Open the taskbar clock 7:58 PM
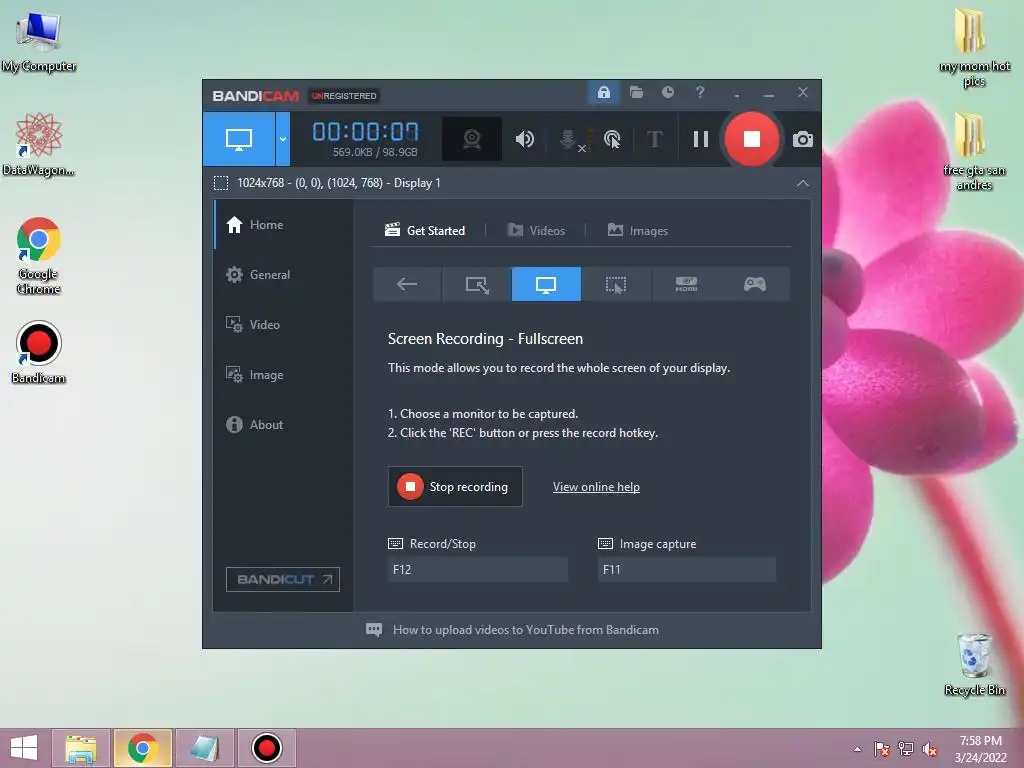 click(980, 749)
